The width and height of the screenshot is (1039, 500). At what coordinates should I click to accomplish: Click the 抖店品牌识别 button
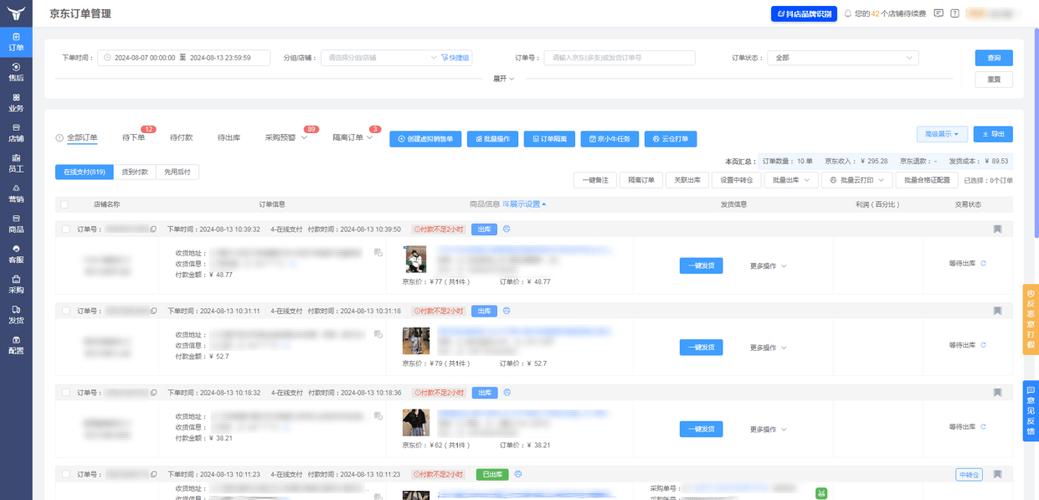click(804, 13)
